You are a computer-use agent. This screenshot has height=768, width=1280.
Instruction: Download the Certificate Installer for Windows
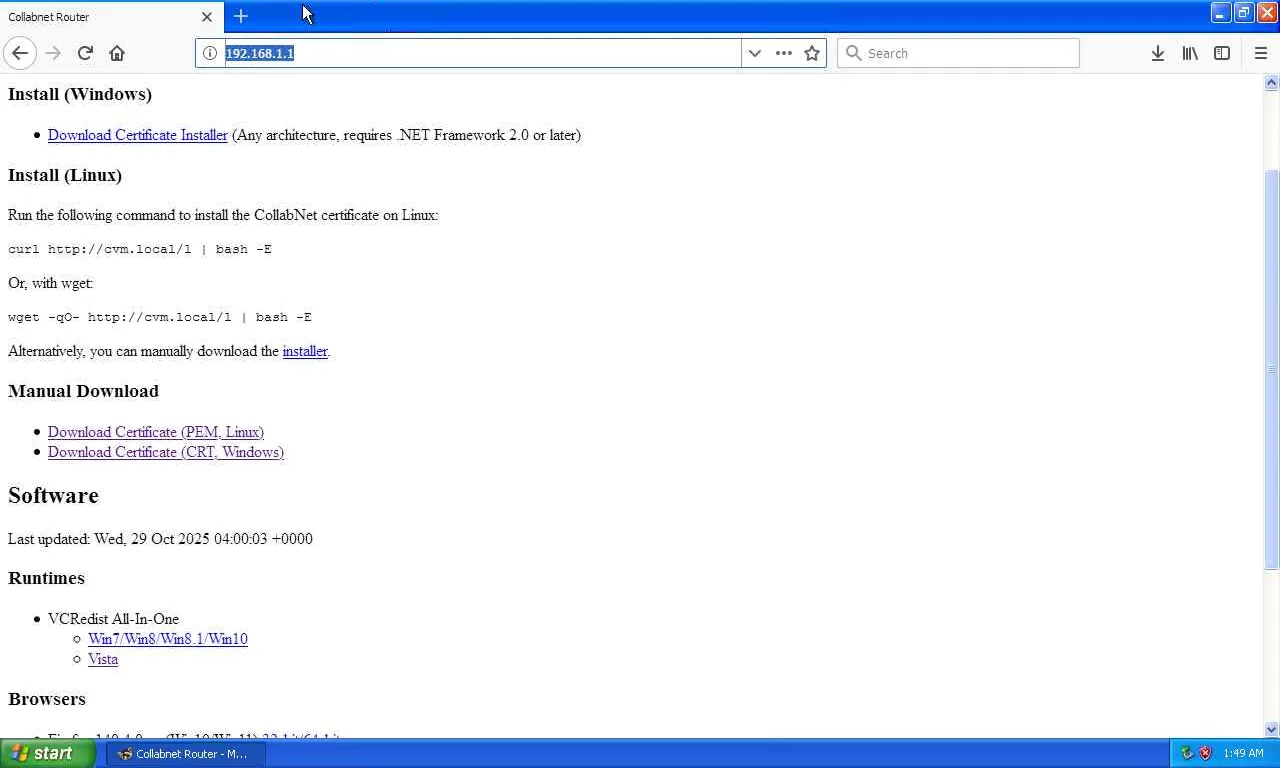(138, 135)
